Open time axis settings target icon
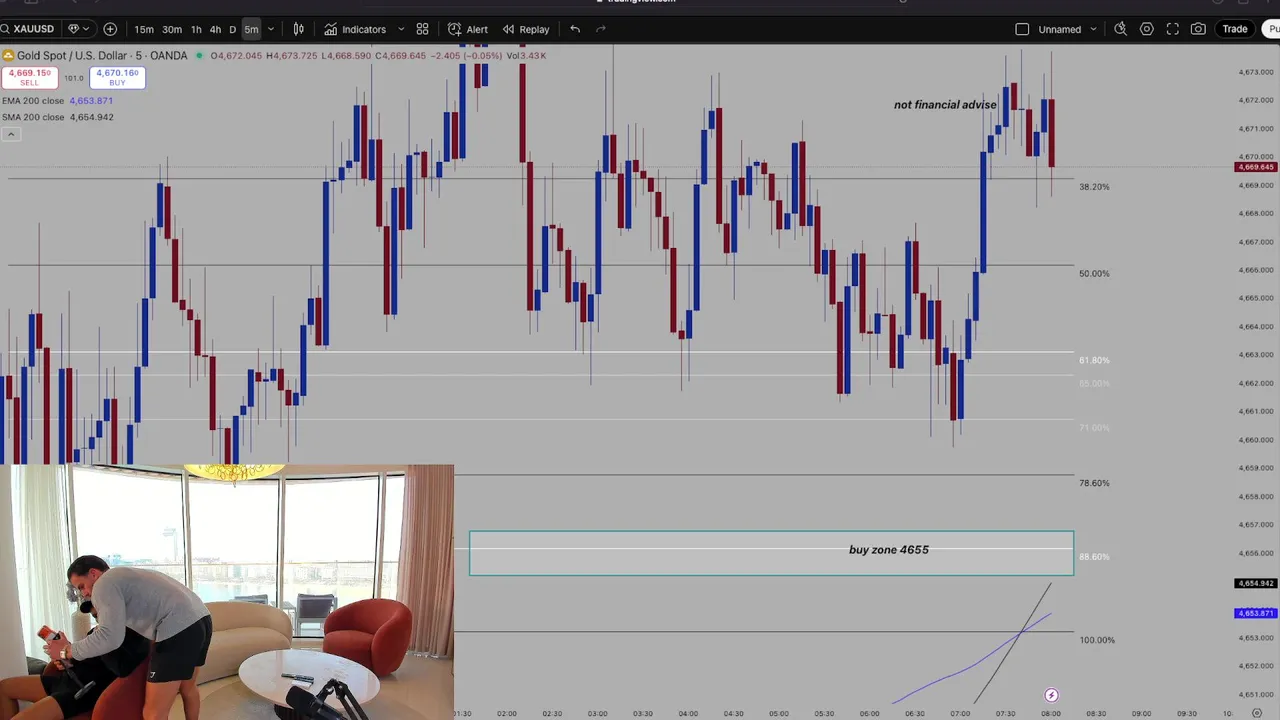 click(1256, 713)
